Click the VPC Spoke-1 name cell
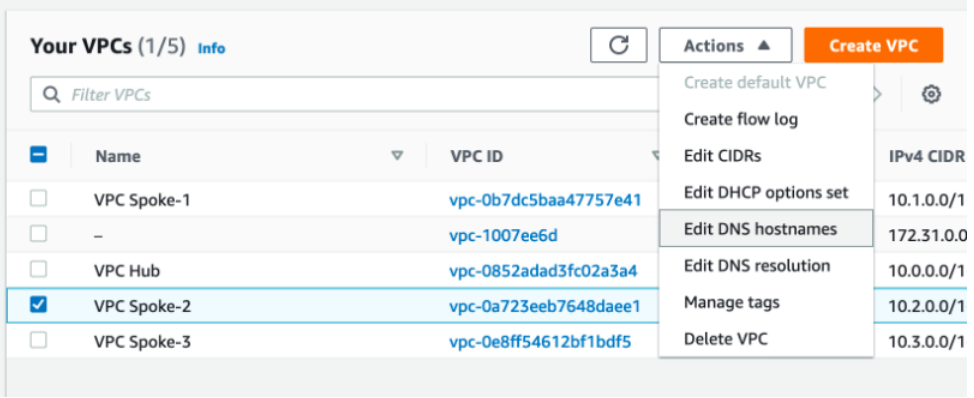Screen dimensions: 974x398 (142, 200)
